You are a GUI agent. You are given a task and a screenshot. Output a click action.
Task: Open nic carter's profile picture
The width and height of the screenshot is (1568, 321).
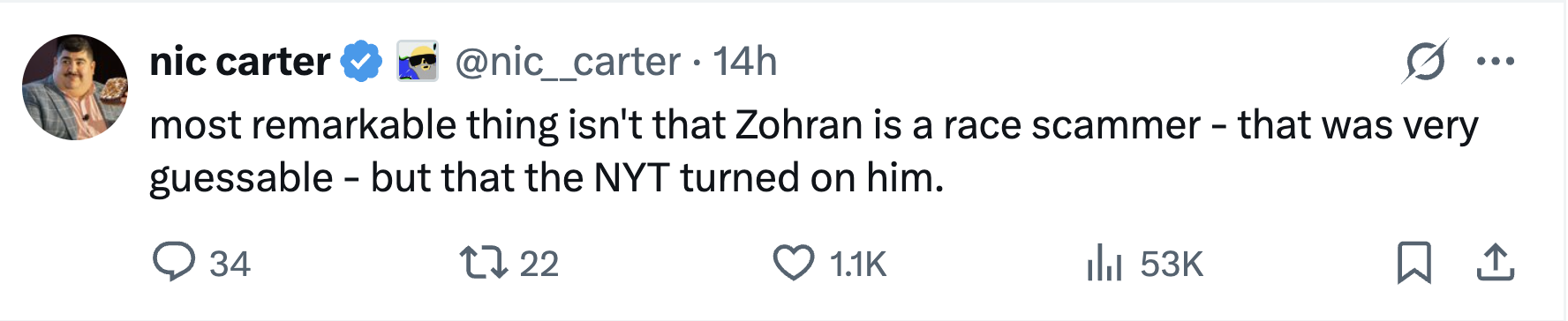[75, 87]
